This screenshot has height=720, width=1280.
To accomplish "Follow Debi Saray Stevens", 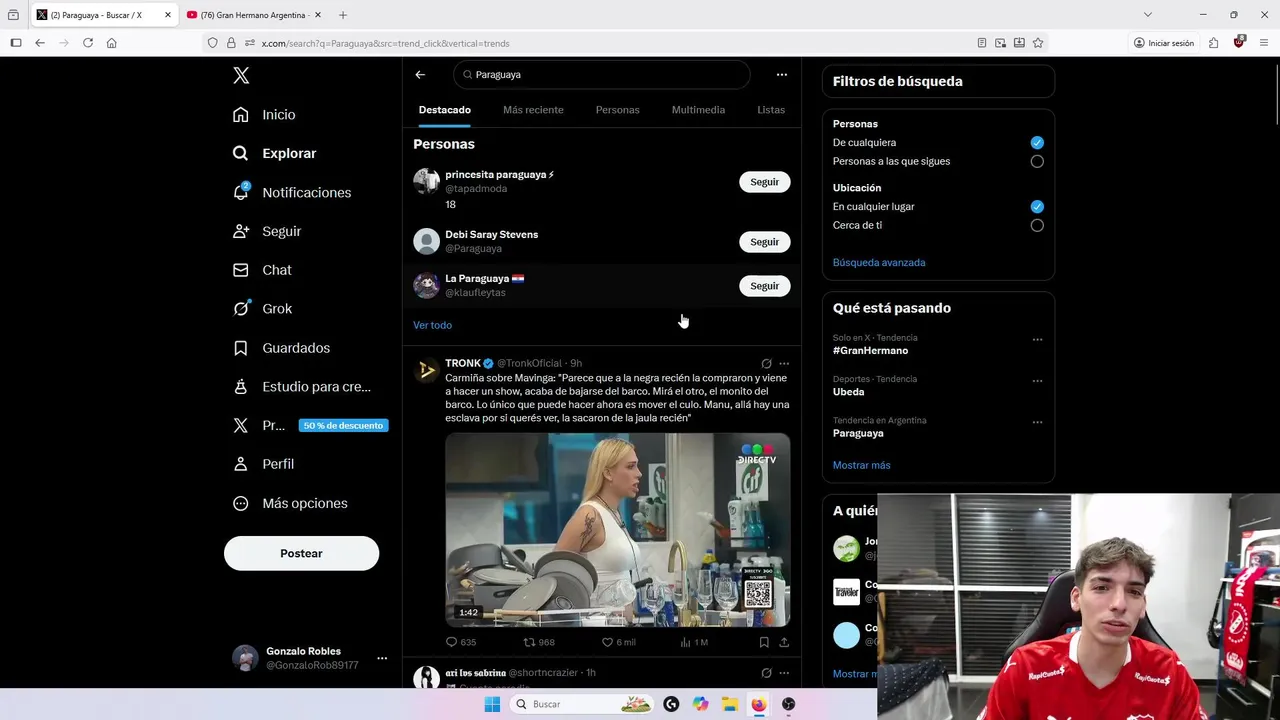I will (765, 242).
